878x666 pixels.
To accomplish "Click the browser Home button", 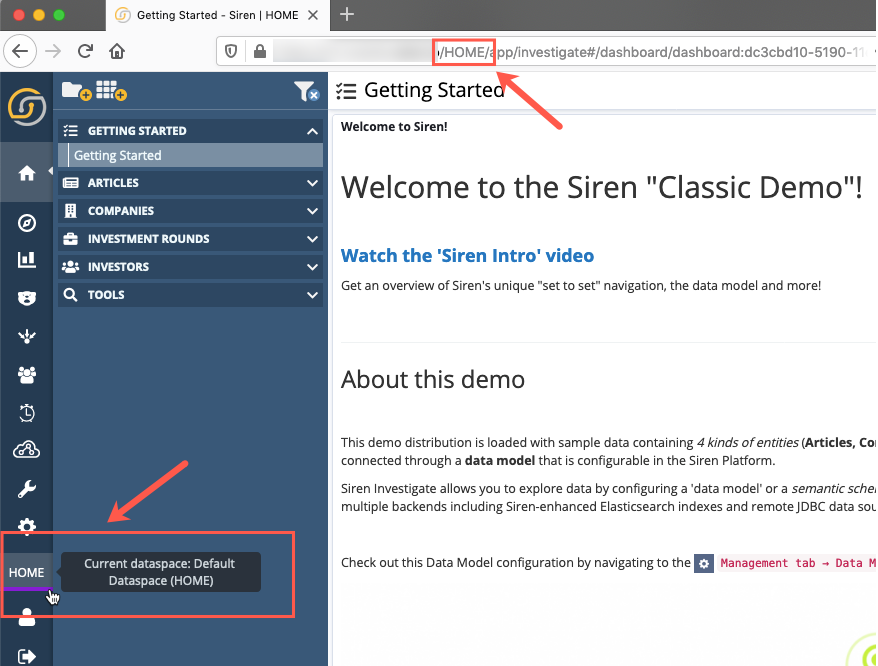I will 117,52.
